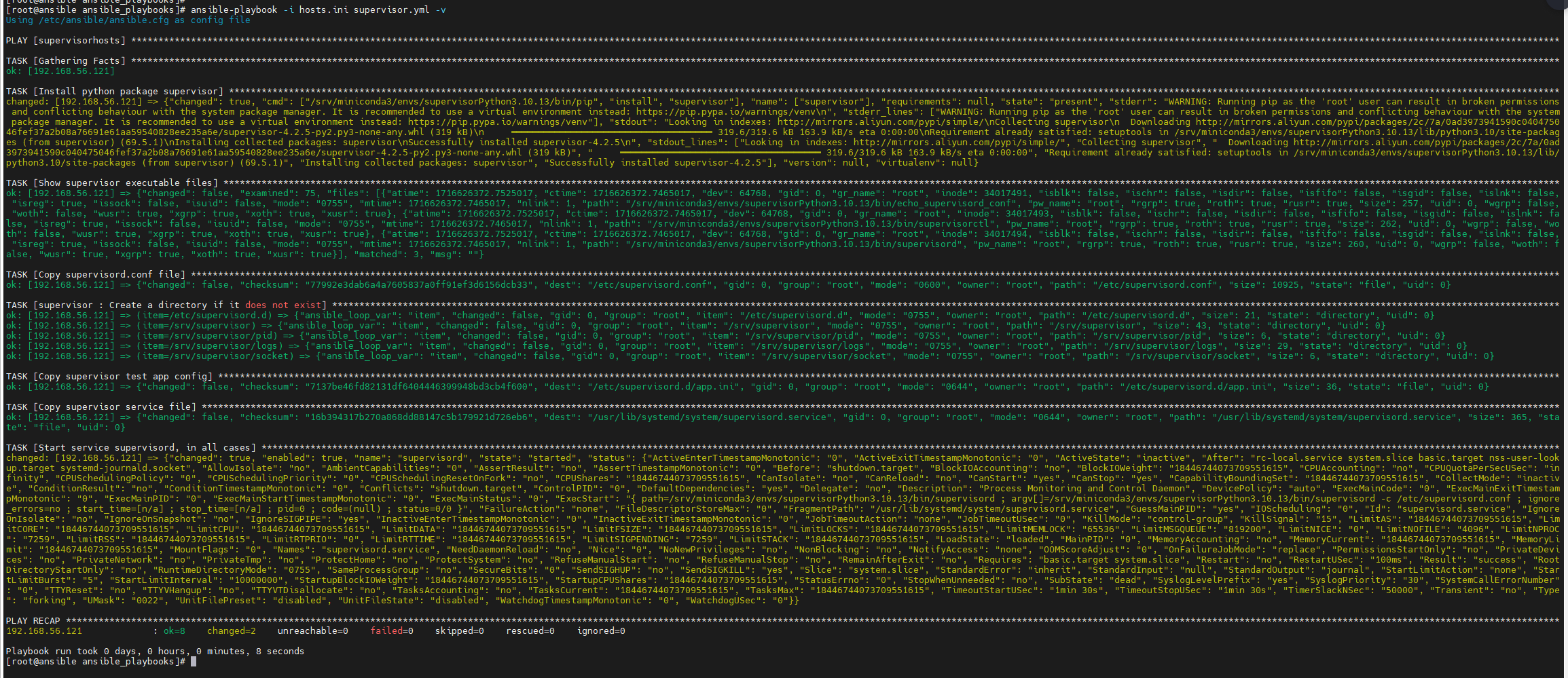Click the 'PLAY RECAP' header

pos(33,621)
